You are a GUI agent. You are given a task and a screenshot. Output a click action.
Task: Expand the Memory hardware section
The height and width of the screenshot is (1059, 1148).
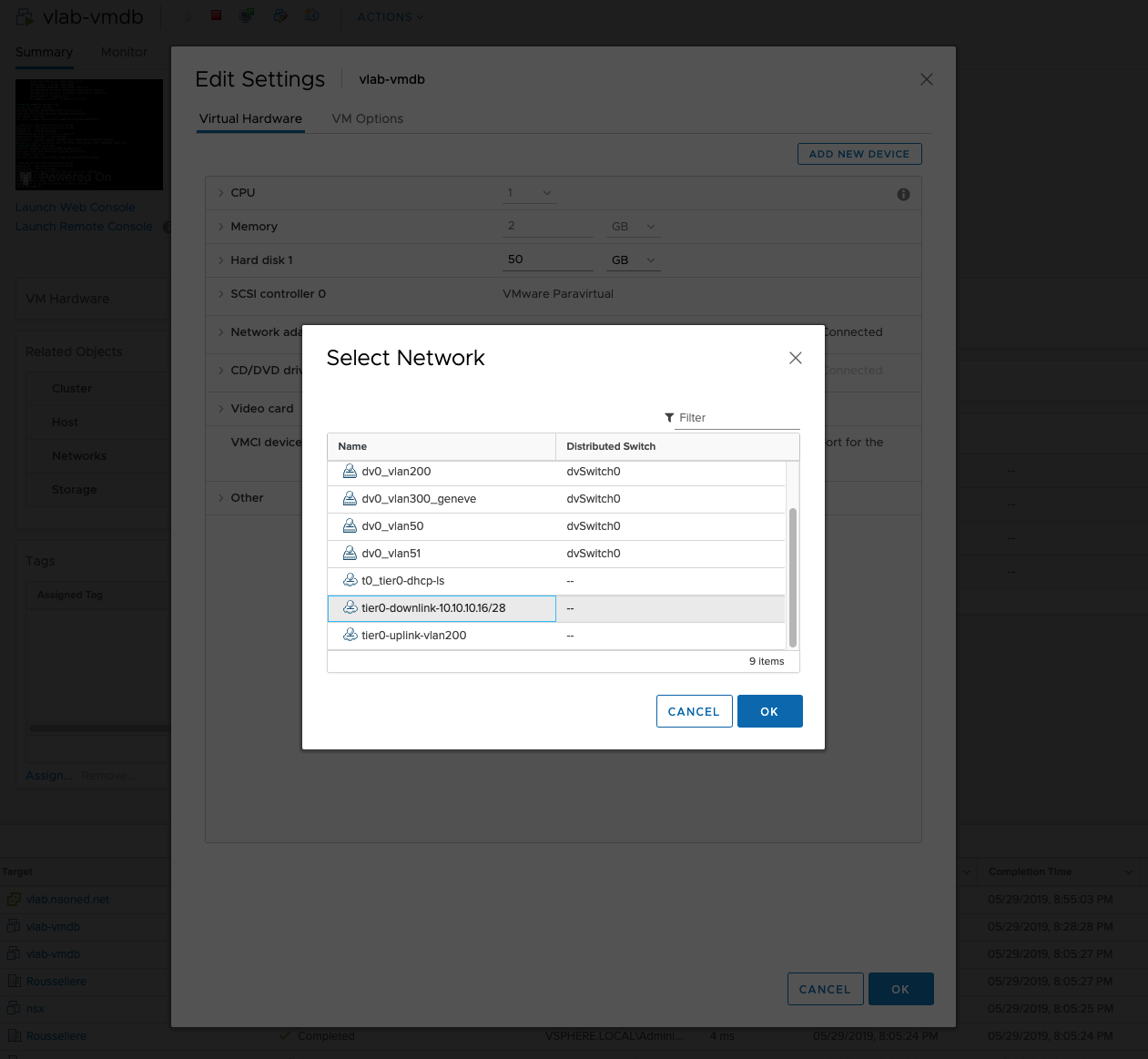click(220, 227)
